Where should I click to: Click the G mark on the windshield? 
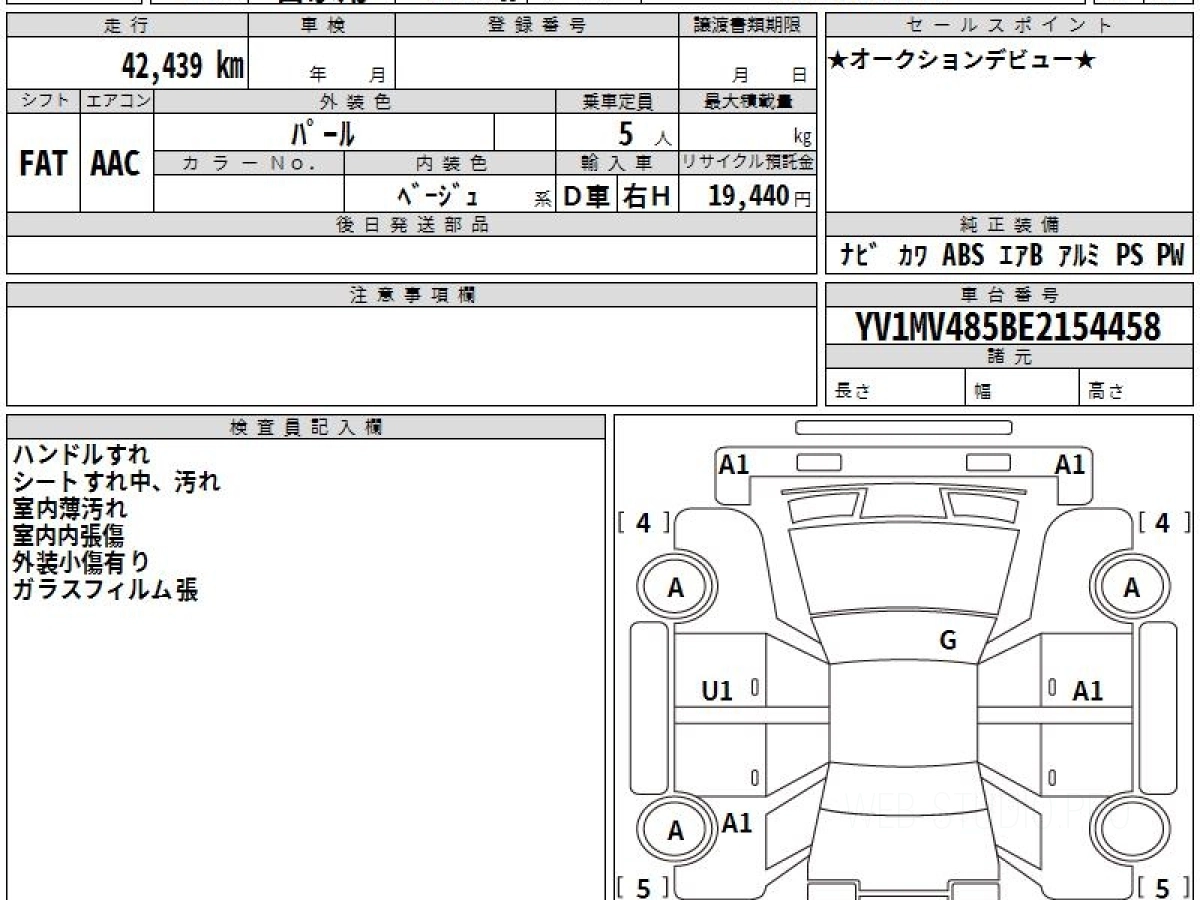(x=948, y=641)
